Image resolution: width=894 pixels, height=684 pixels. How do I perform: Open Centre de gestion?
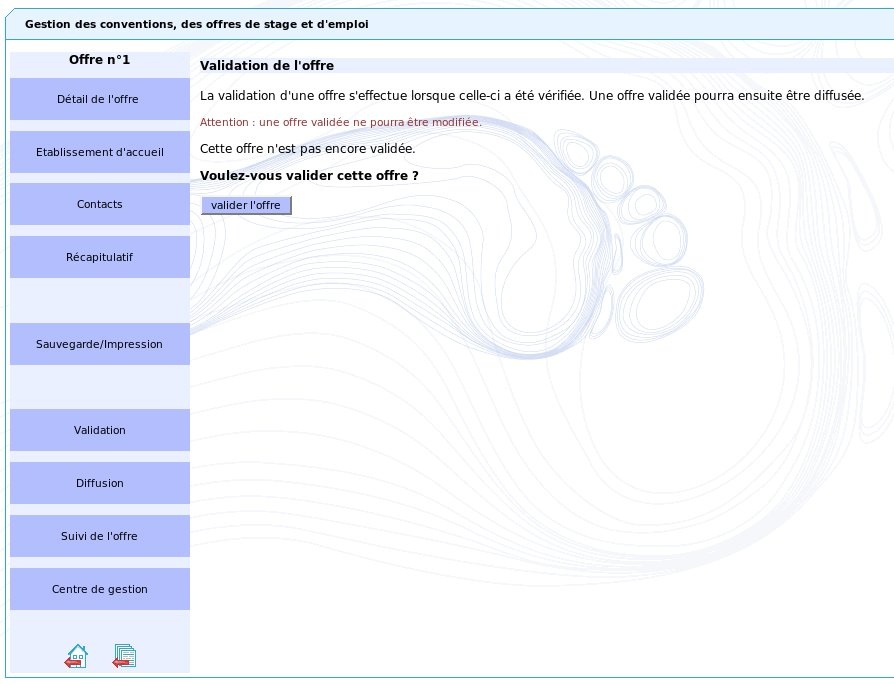99,589
